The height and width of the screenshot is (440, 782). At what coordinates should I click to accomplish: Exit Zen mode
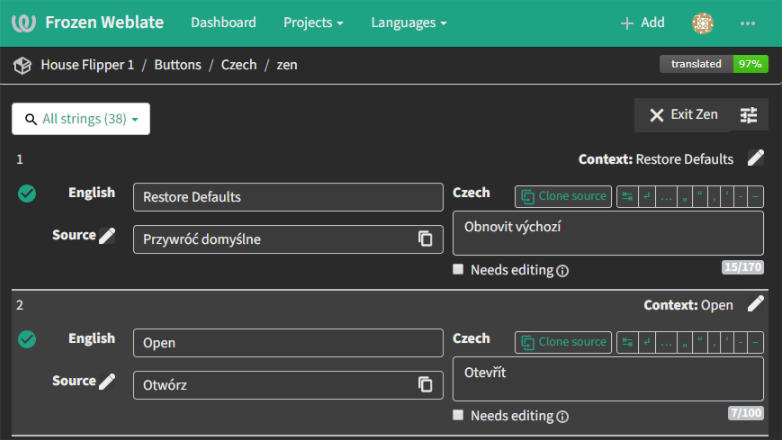tap(683, 115)
